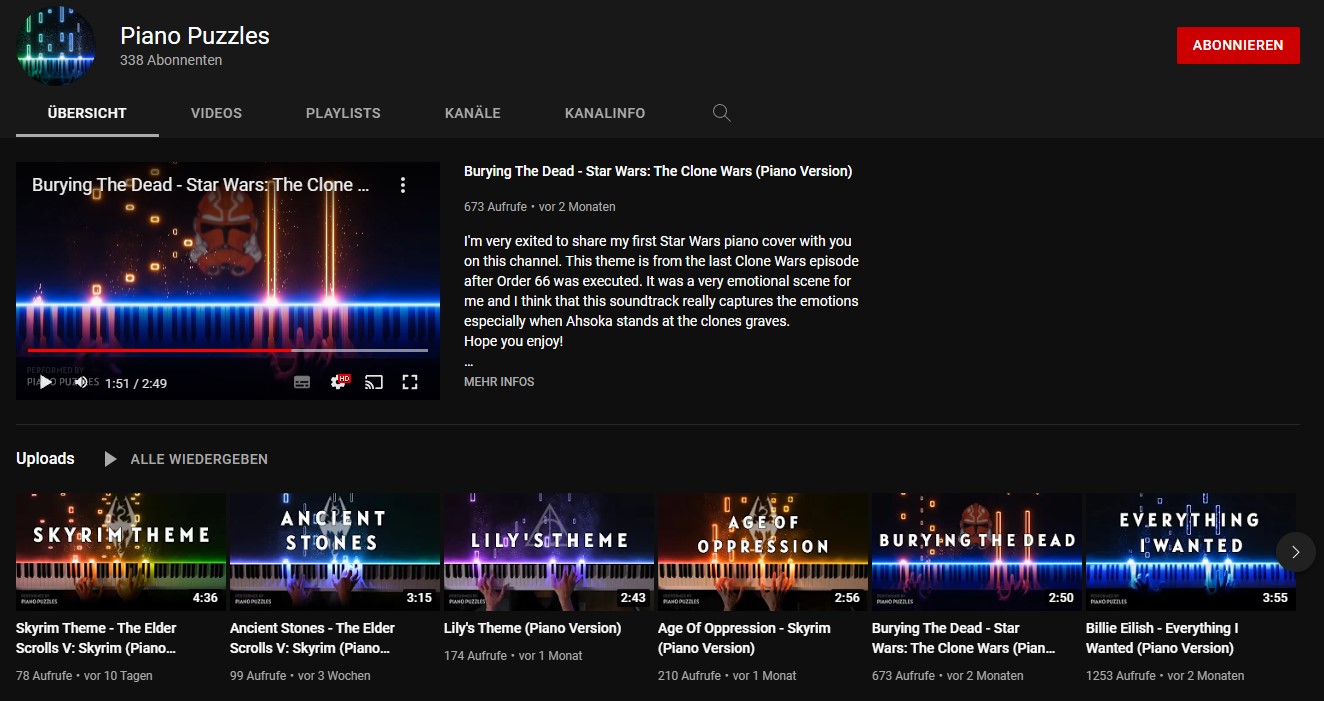Play all uploads via Alle Wiedergeben
This screenshot has width=1324, height=701.
point(199,459)
